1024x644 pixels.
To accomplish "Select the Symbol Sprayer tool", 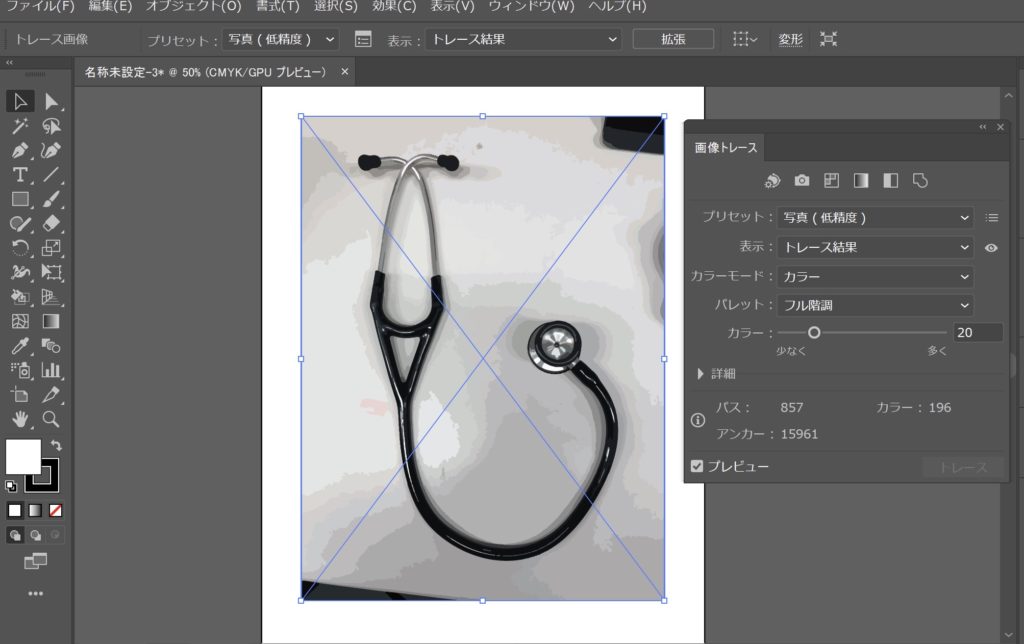I will tap(20, 370).
